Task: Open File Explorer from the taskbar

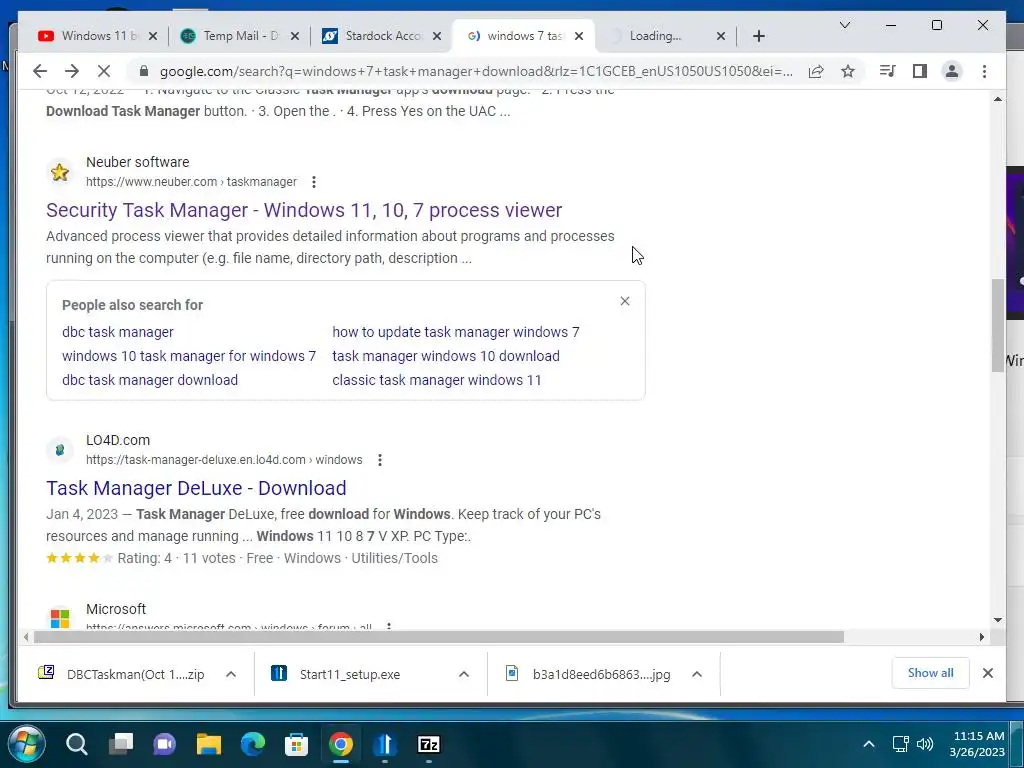Action: [208, 744]
